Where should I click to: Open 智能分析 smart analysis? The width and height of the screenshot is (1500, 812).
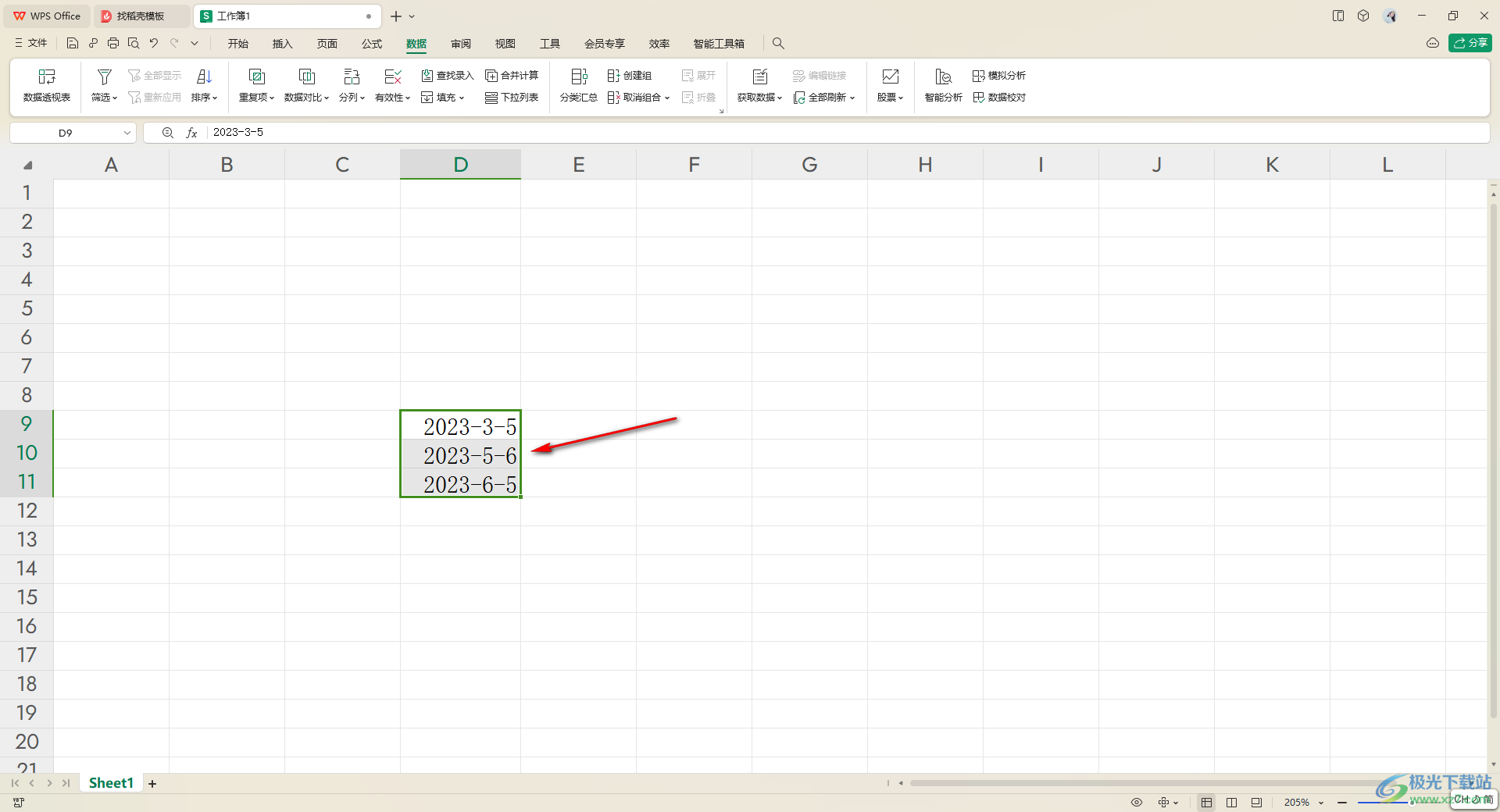(943, 85)
